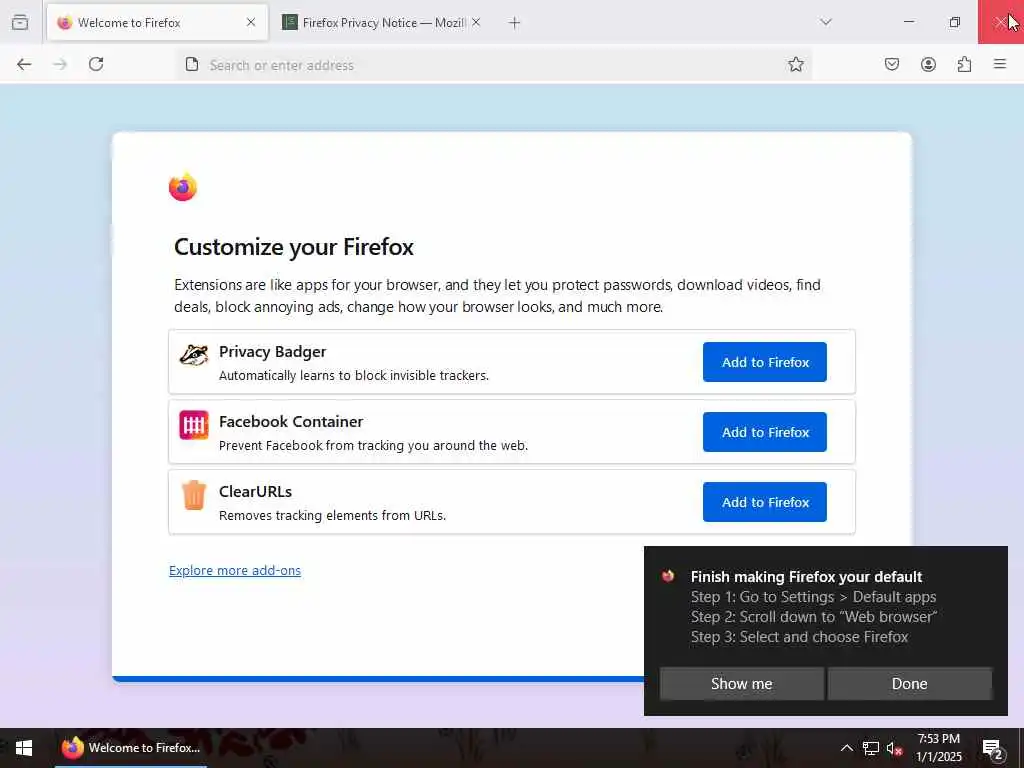The image size is (1024, 768).
Task: Click the 'Facebook Container' extension name
Action: coord(291,421)
